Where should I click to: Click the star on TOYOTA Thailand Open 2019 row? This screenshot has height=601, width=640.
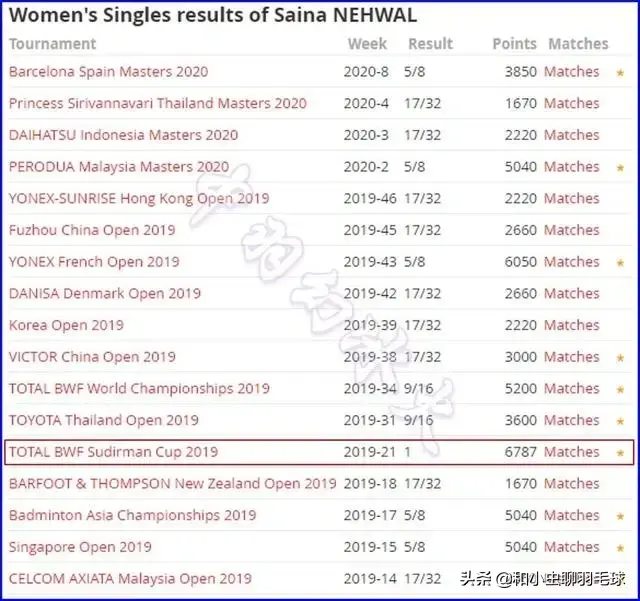620,422
